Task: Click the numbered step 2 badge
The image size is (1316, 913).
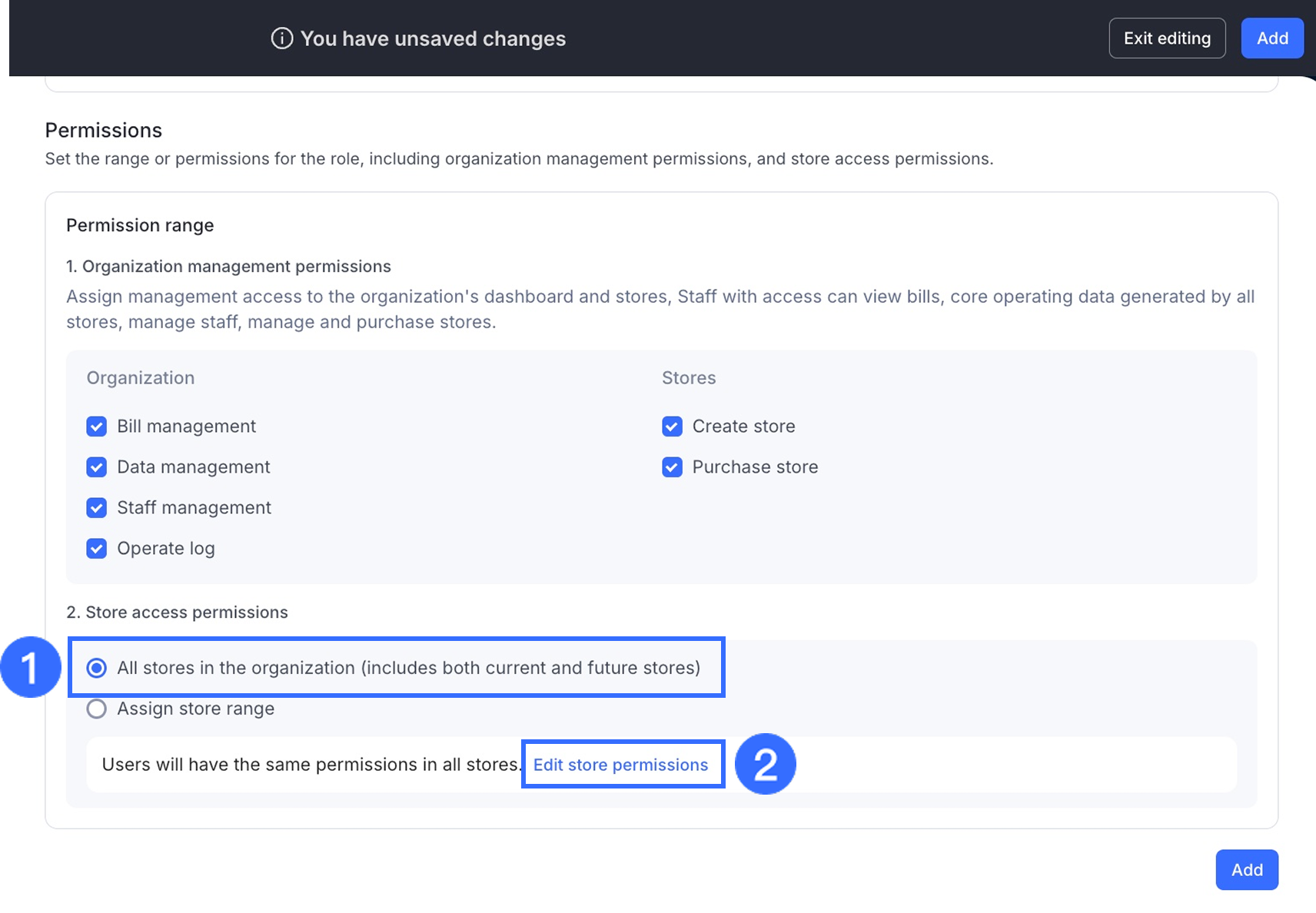Action: tap(765, 764)
